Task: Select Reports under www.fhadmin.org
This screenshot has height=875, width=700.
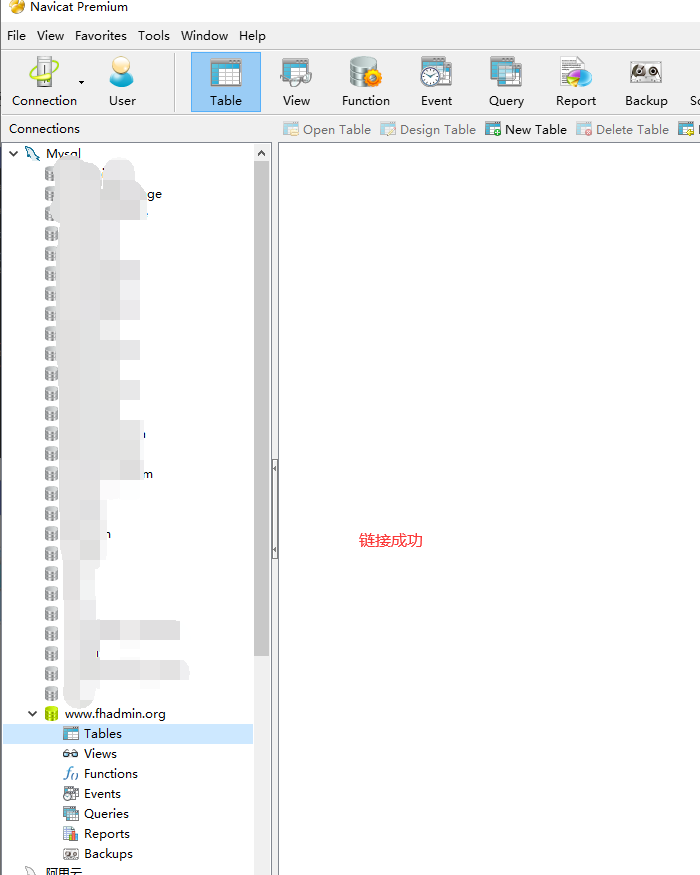Action: point(107,834)
